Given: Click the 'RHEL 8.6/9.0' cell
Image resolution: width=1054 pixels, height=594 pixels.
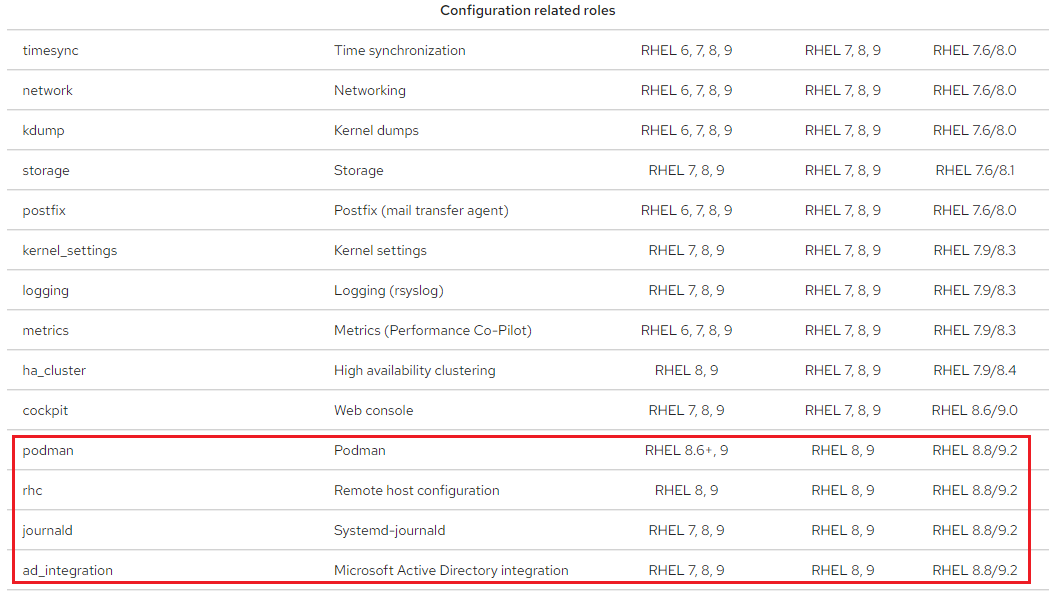Looking at the screenshot, I should click(975, 410).
